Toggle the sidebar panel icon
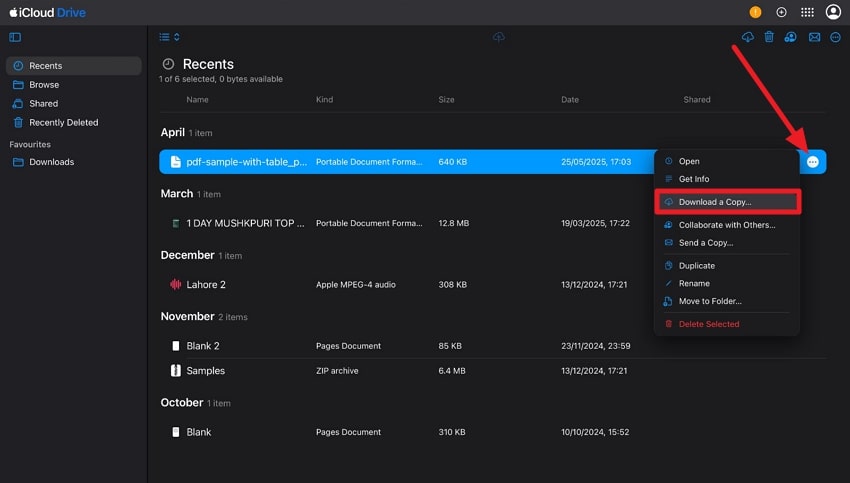The image size is (850, 483). (x=15, y=37)
